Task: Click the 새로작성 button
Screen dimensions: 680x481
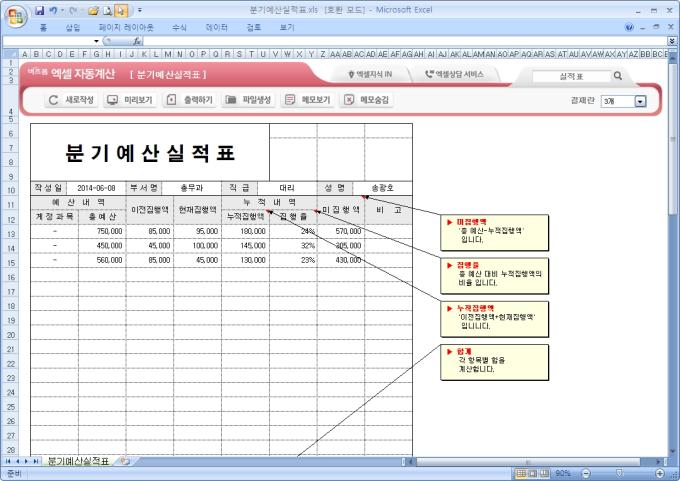Action: (71, 100)
